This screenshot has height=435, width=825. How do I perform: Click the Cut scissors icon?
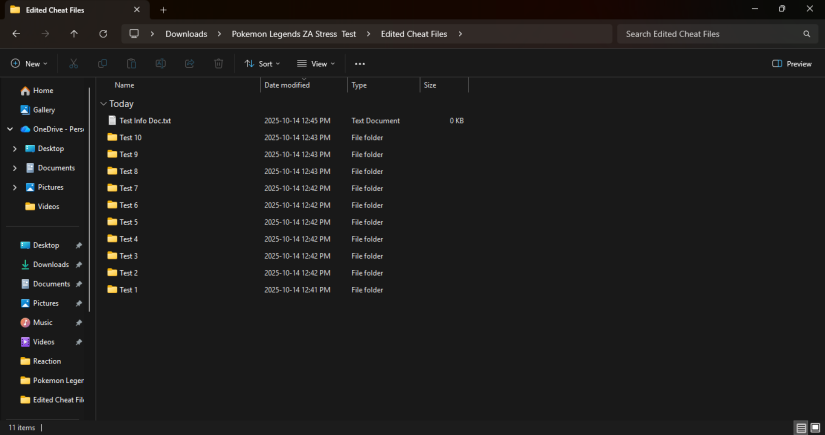(x=74, y=64)
